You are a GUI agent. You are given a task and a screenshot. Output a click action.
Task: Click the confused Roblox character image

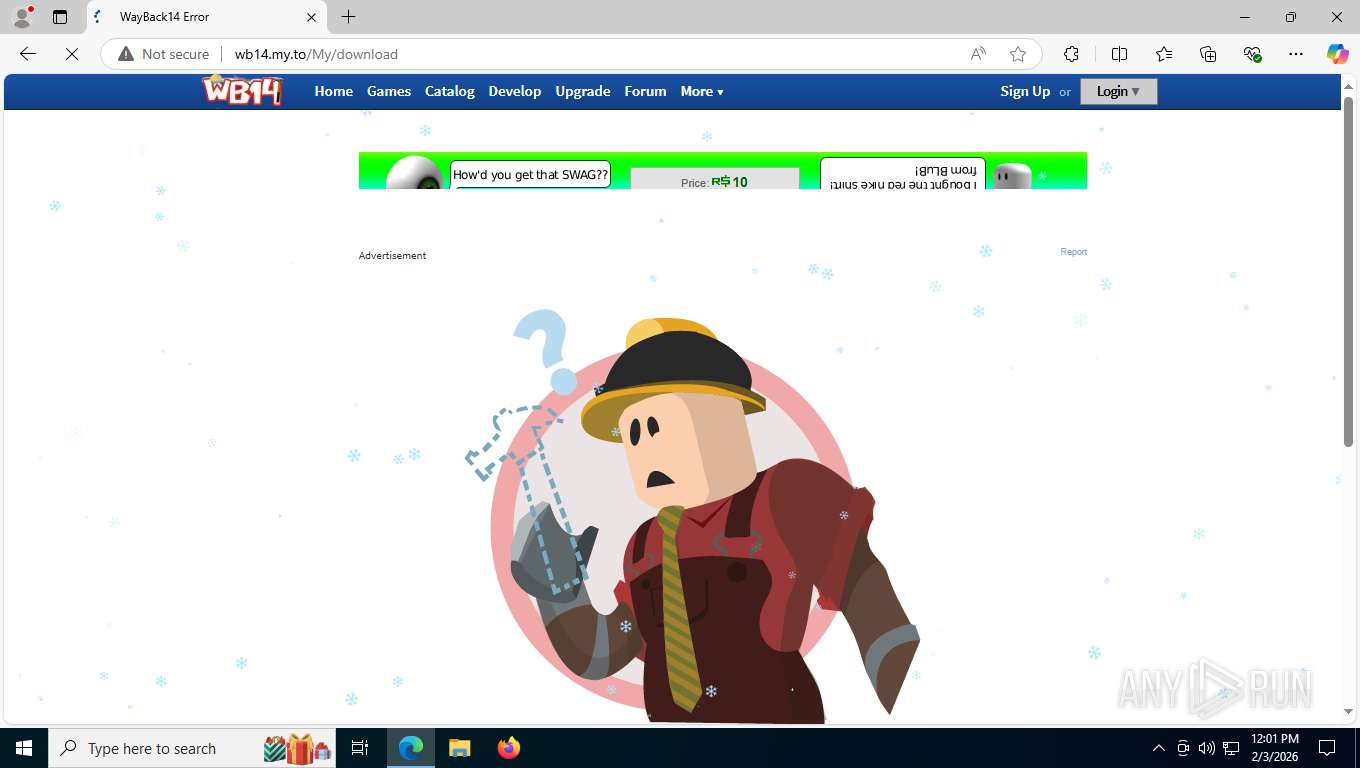692,517
